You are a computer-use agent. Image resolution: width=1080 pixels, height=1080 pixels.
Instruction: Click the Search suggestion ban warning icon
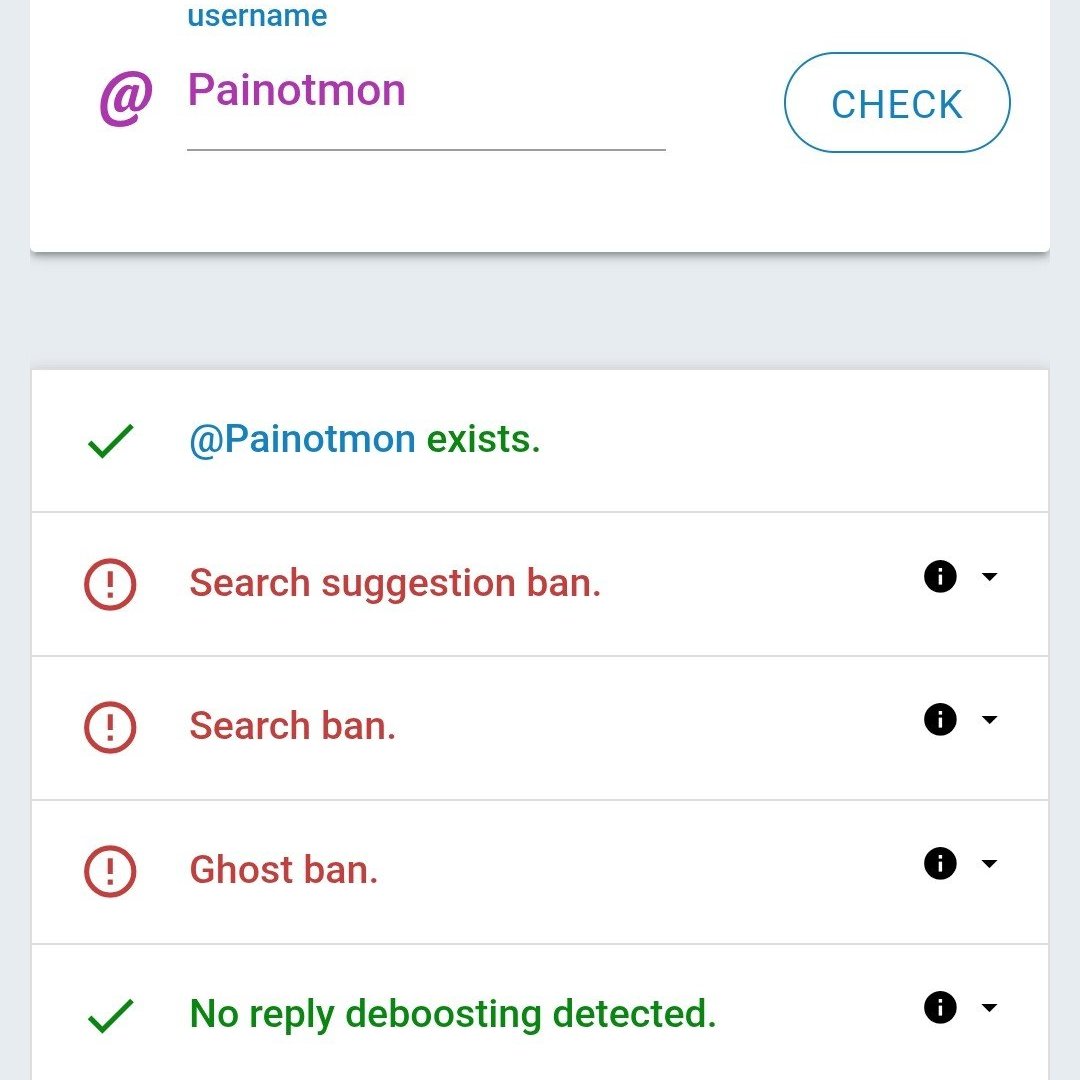click(110, 584)
